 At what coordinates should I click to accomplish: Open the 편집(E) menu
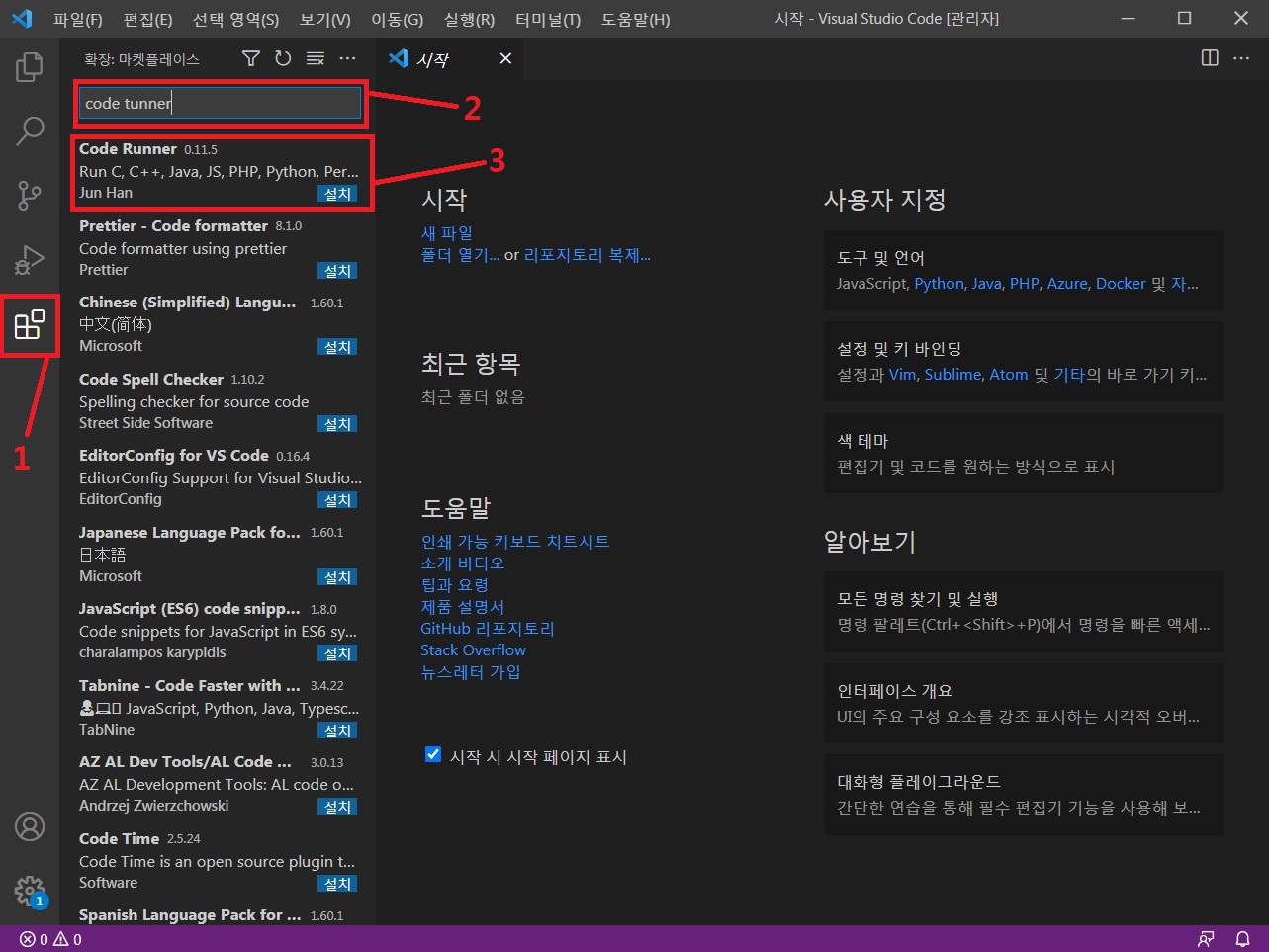[147, 19]
